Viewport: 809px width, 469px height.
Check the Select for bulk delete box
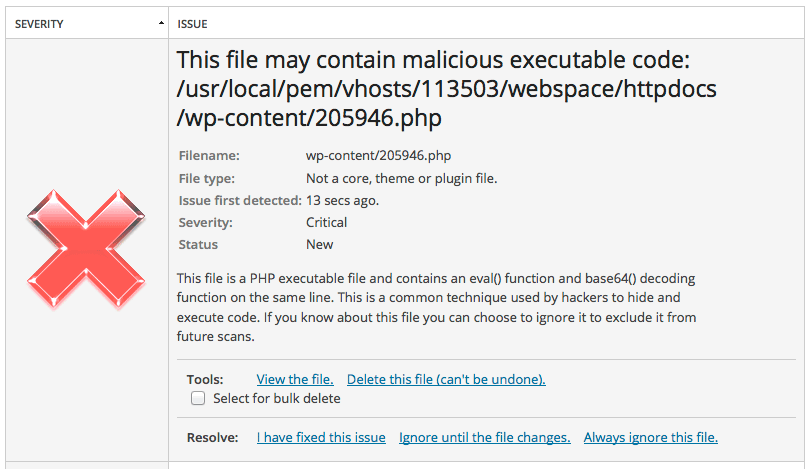[x=198, y=398]
